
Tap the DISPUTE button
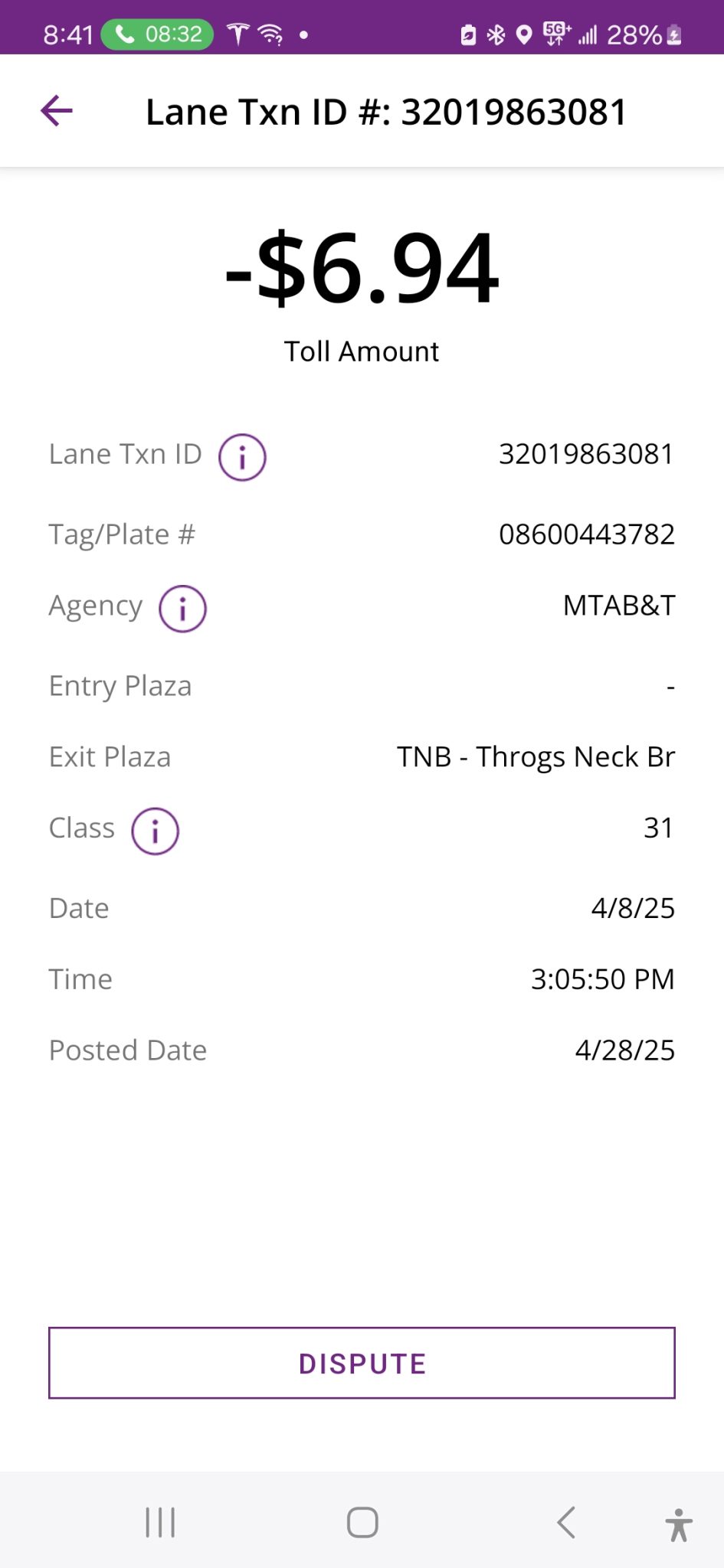coord(362,1363)
